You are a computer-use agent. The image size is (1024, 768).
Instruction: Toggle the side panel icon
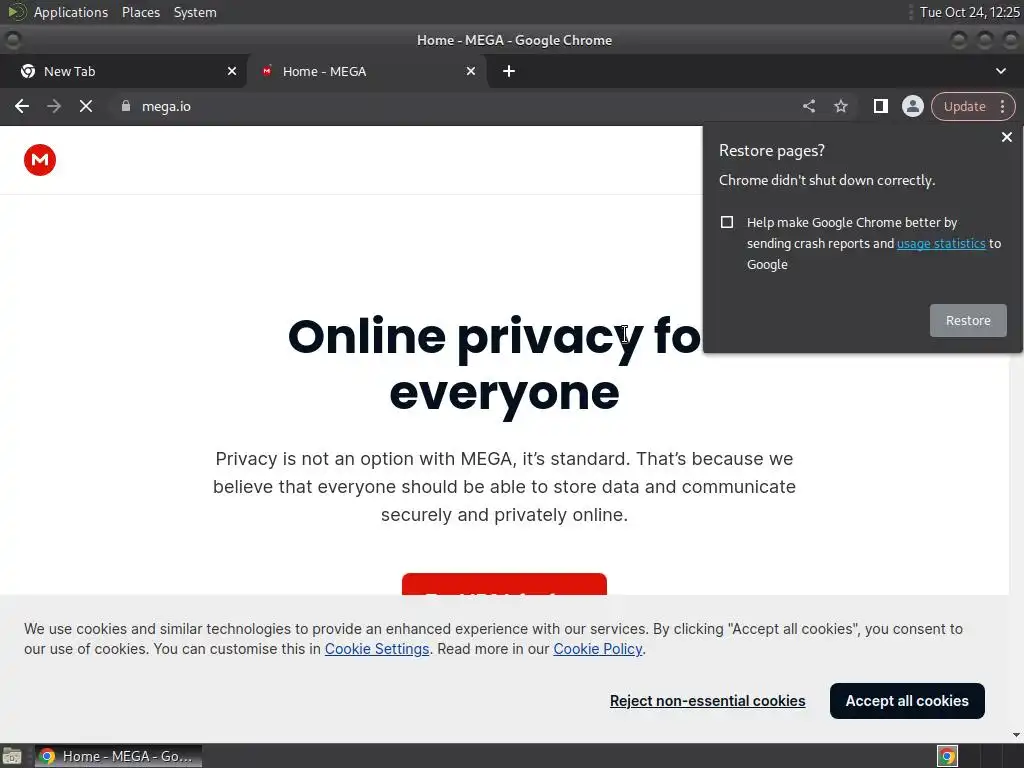880,106
